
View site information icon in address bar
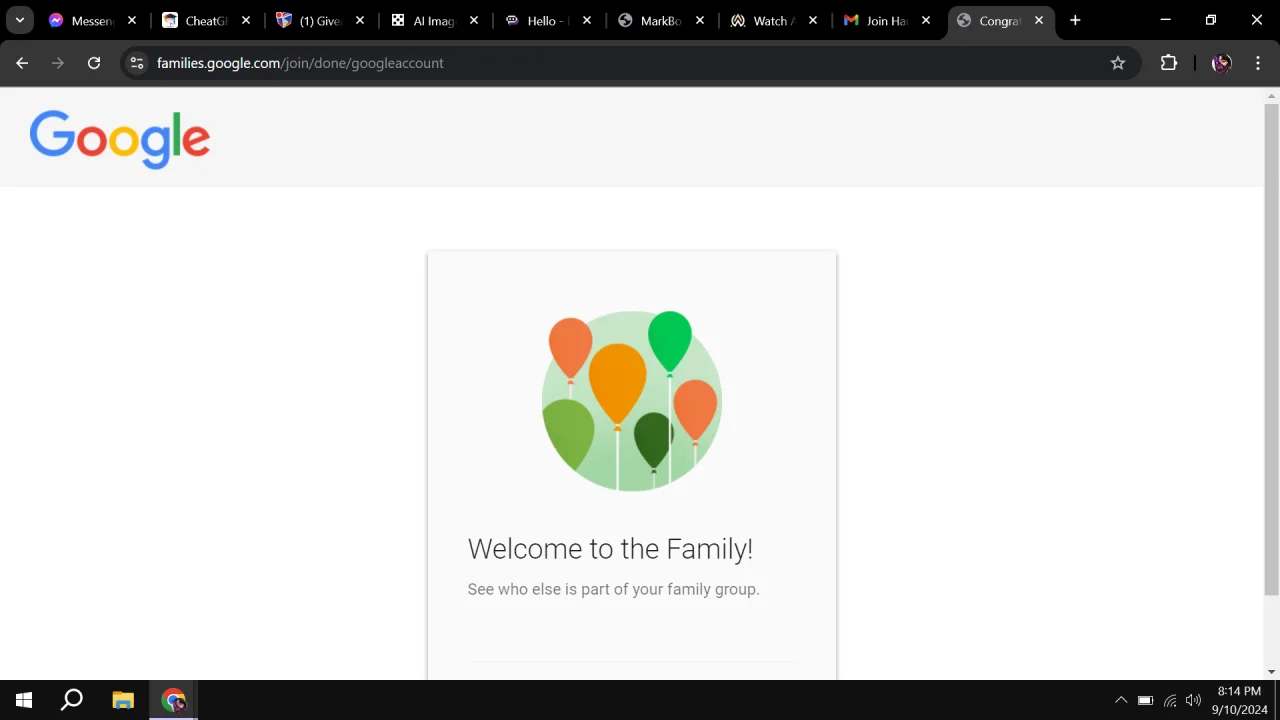click(137, 63)
